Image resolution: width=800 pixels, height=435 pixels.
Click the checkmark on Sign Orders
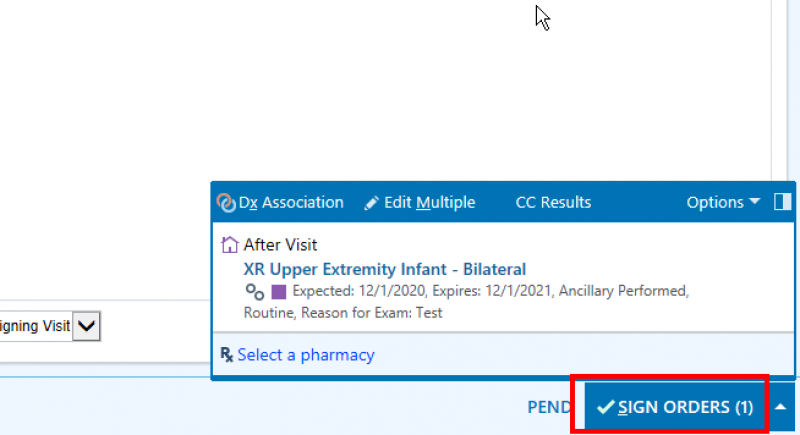(x=605, y=407)
